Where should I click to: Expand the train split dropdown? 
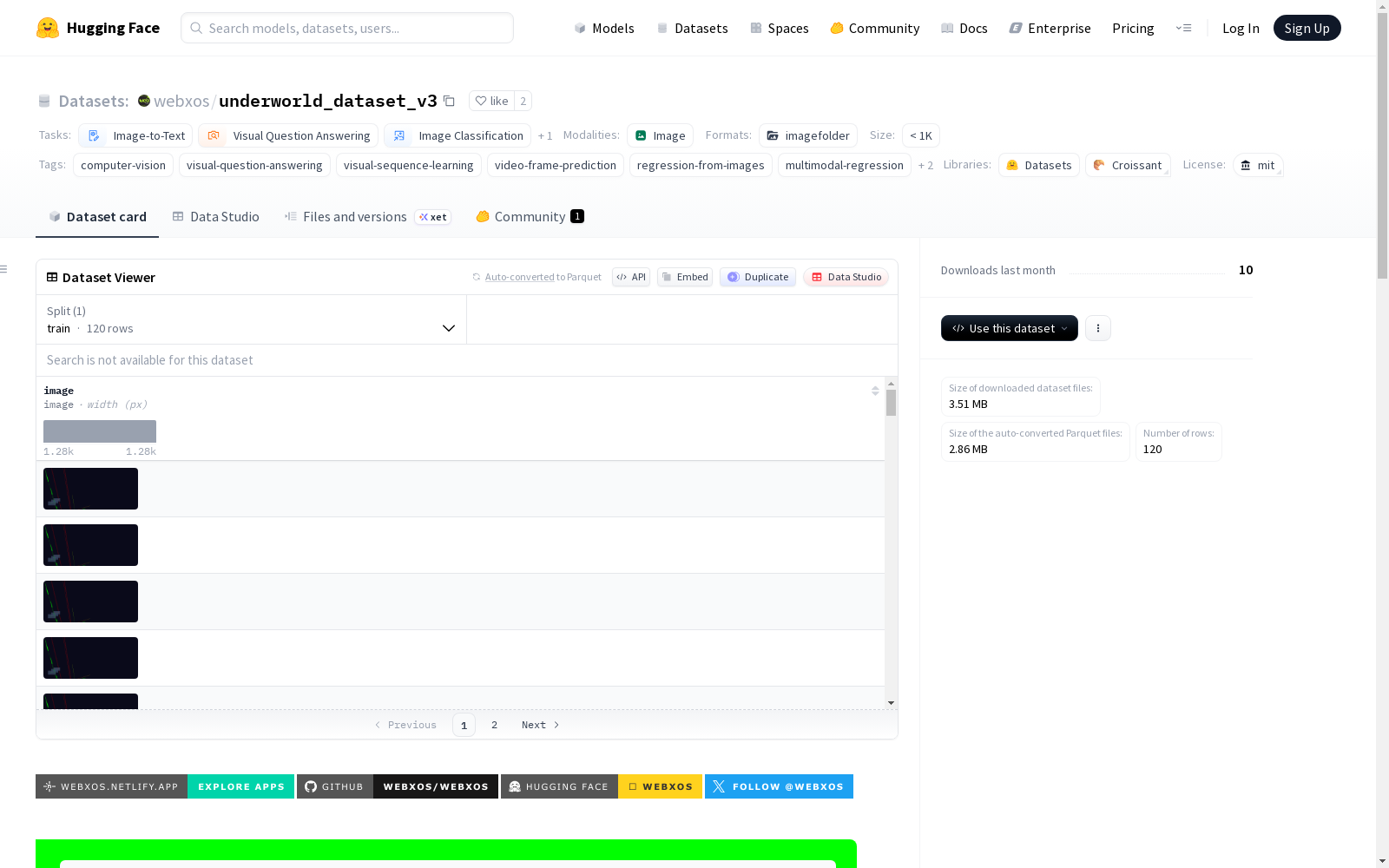(252, 319)
